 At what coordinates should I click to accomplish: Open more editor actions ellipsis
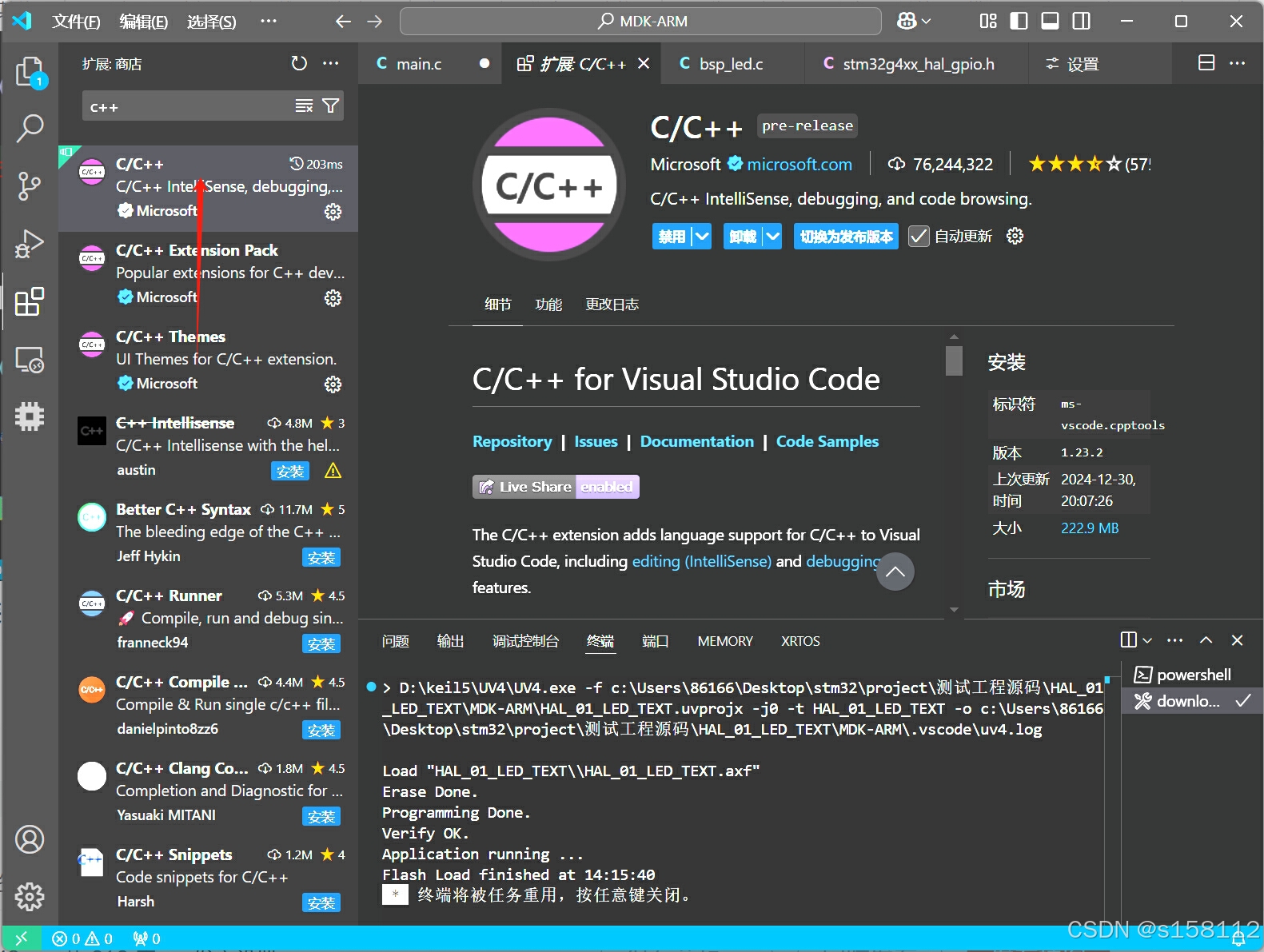pos(1238,63)
